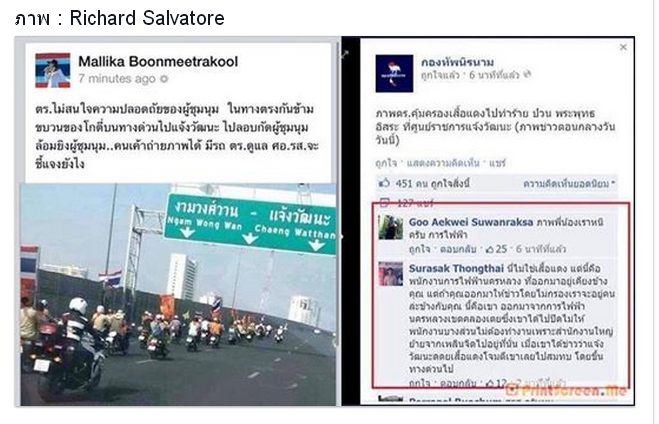Click the privacy gear icon beside 7 minutes ago
The height and width of the screenshot is (424, 659).
coord(164,79)
